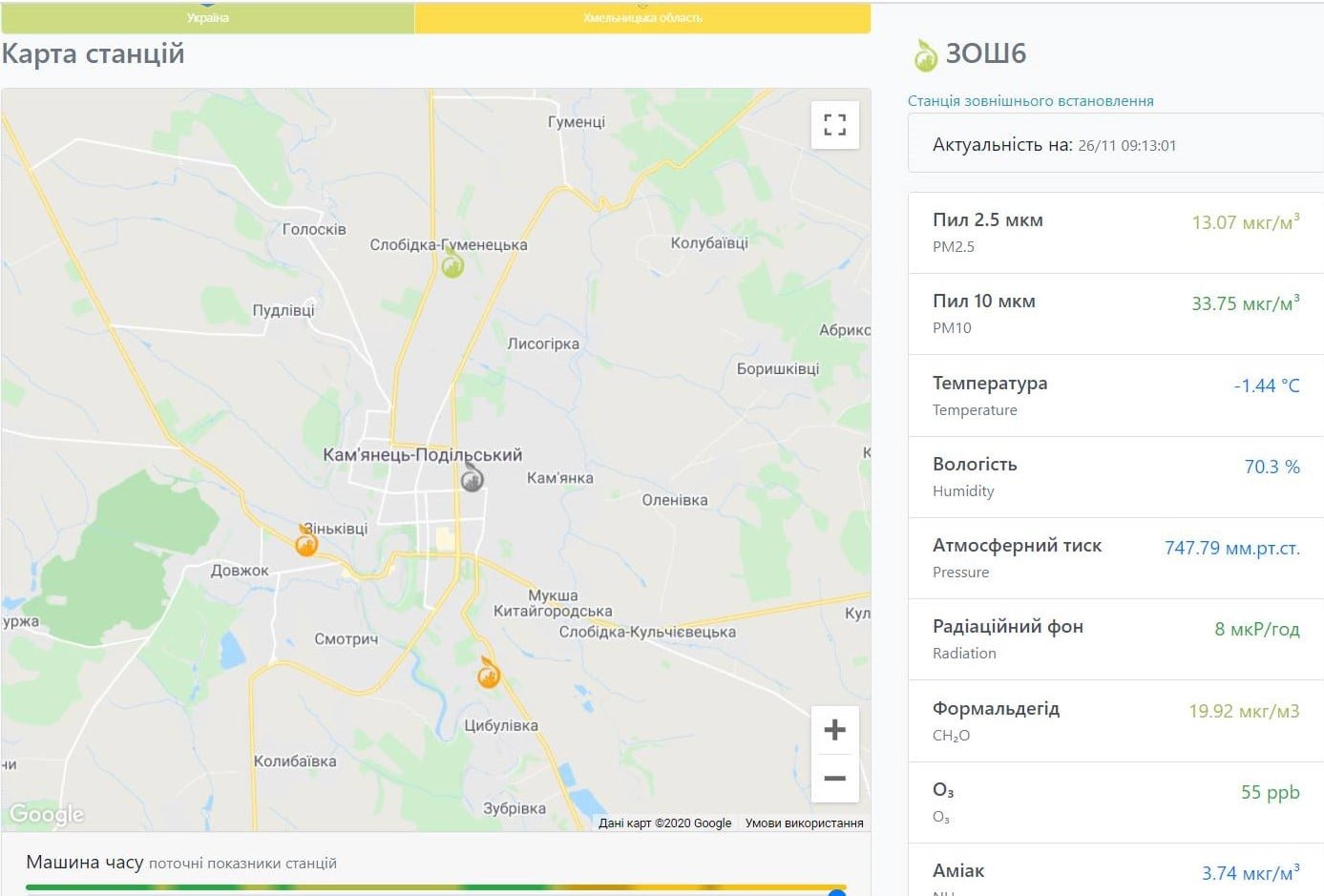Click the Пил 2.5 мкм row
This screenshot has width=1324, height=896.
(x=1115, y=233)
